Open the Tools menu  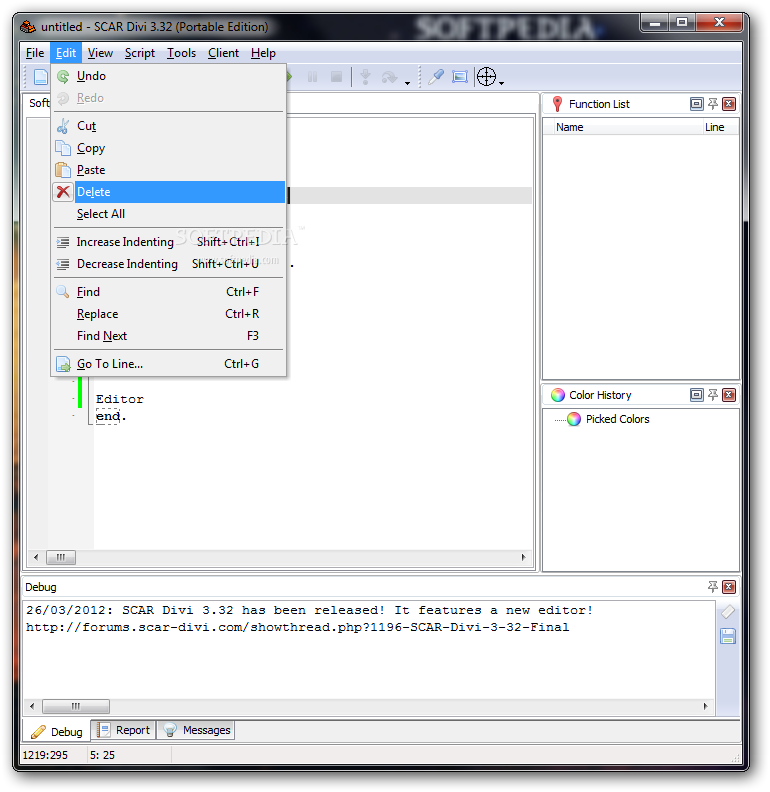coord(181,53)
